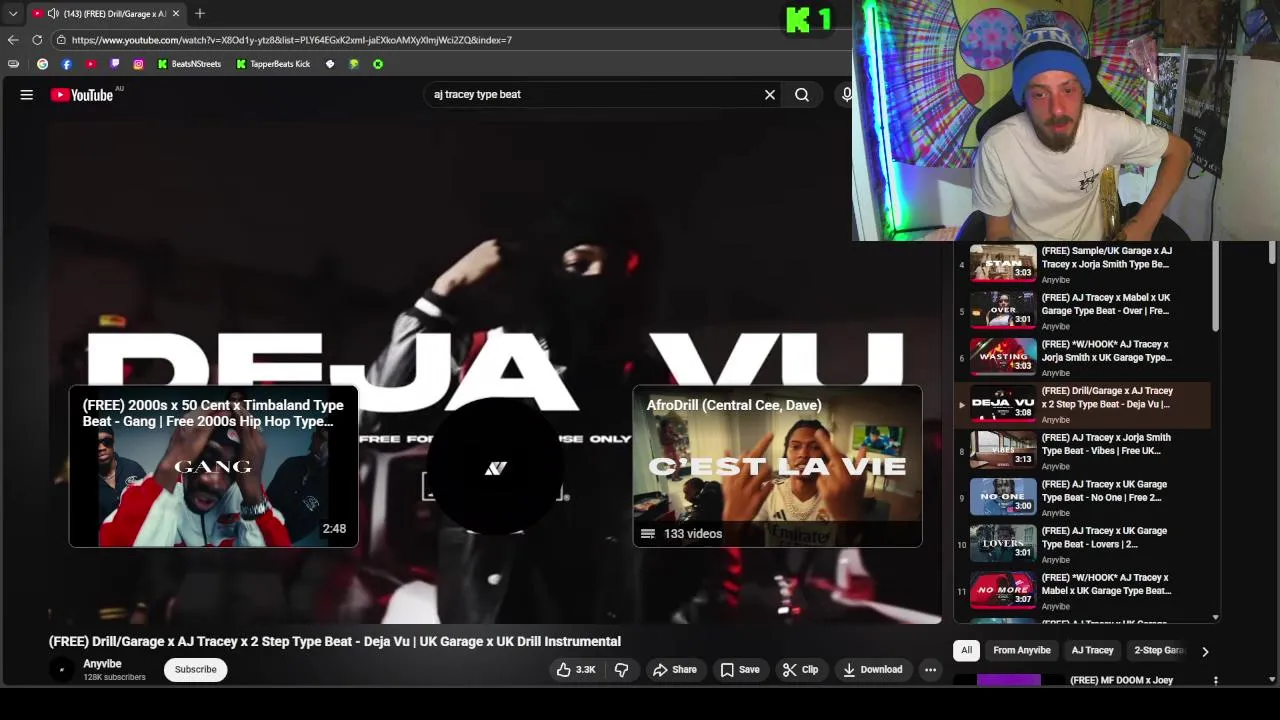This screenshot has height=720, width=1280.
Task: Open the tab search dropdown arrow
Action: tap(12, 13)
